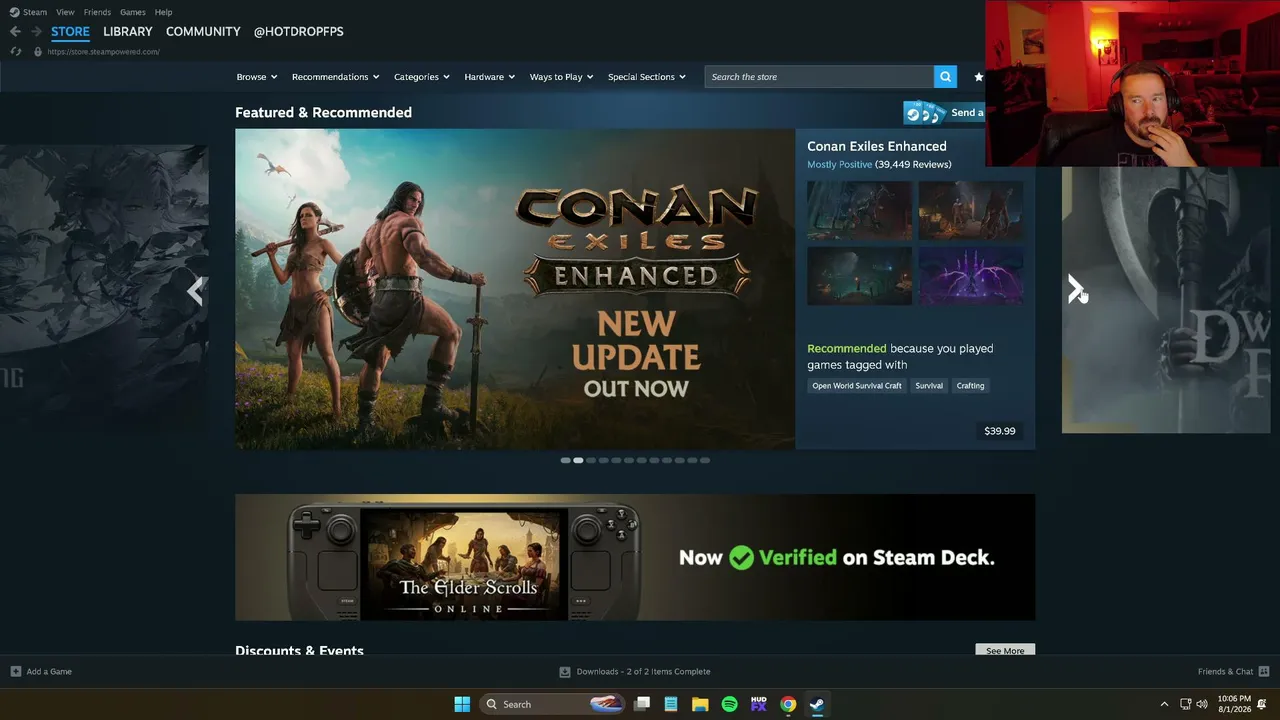
Task: Expand the Recommendations dropdown
Action: [x=335, y=77]
